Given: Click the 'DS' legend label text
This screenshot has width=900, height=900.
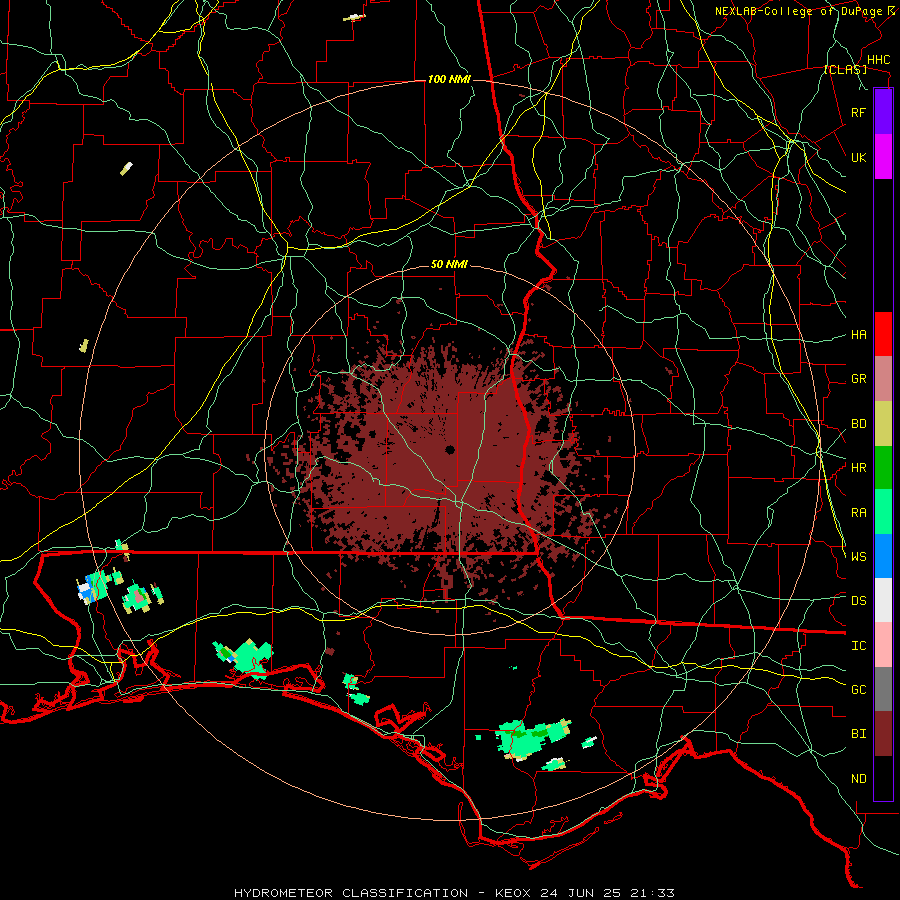Looking at the screenshot, I should (x=858, y=601).
